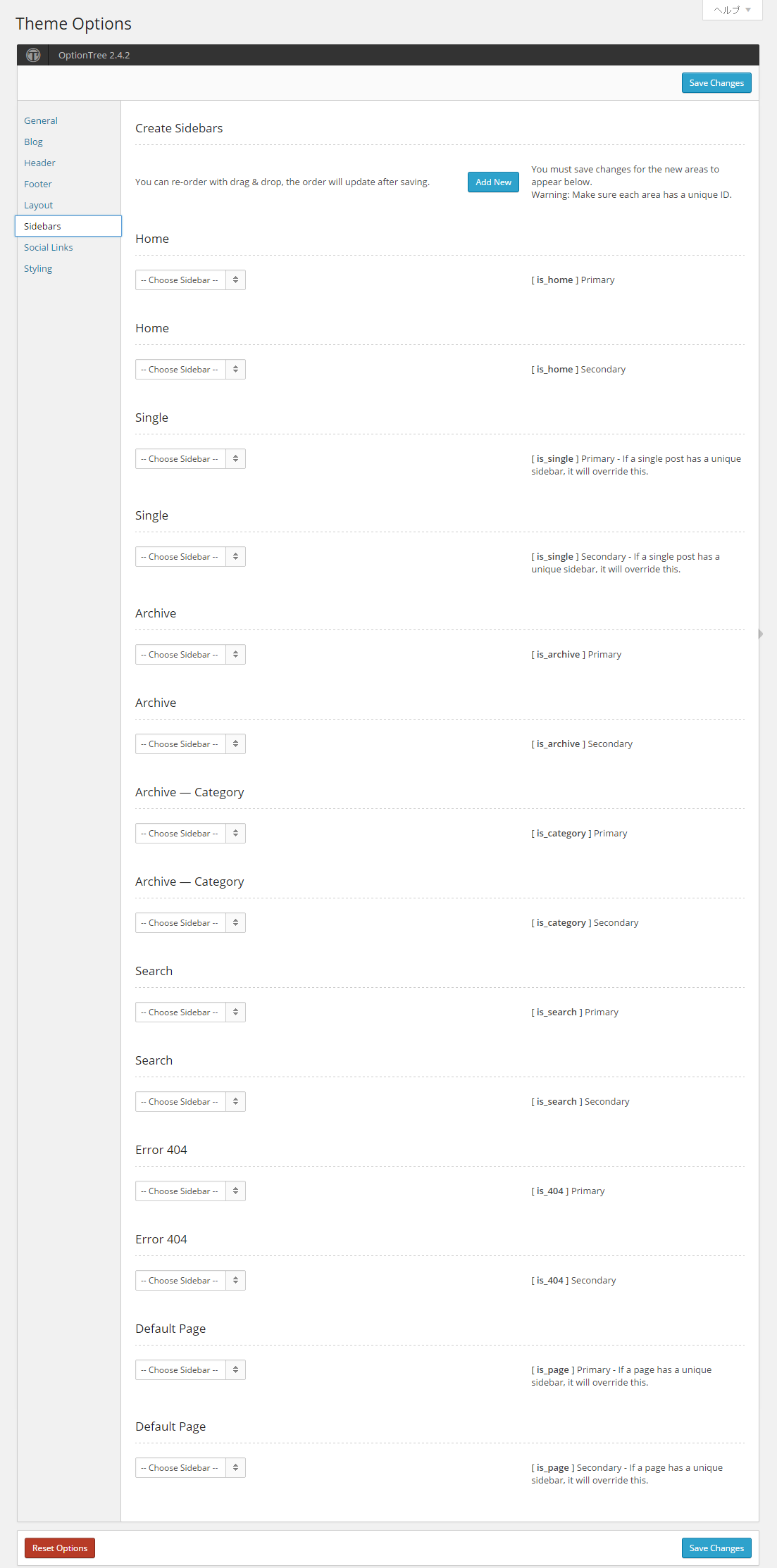Go to the Footer tab
This screenshot has width=777, height=1568.
click(38, 184)
